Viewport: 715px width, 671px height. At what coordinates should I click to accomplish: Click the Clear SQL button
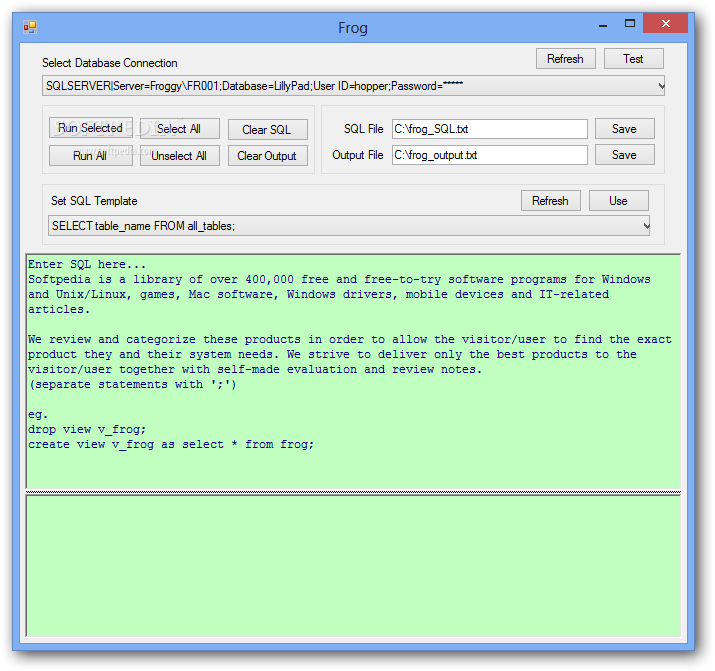268,129
